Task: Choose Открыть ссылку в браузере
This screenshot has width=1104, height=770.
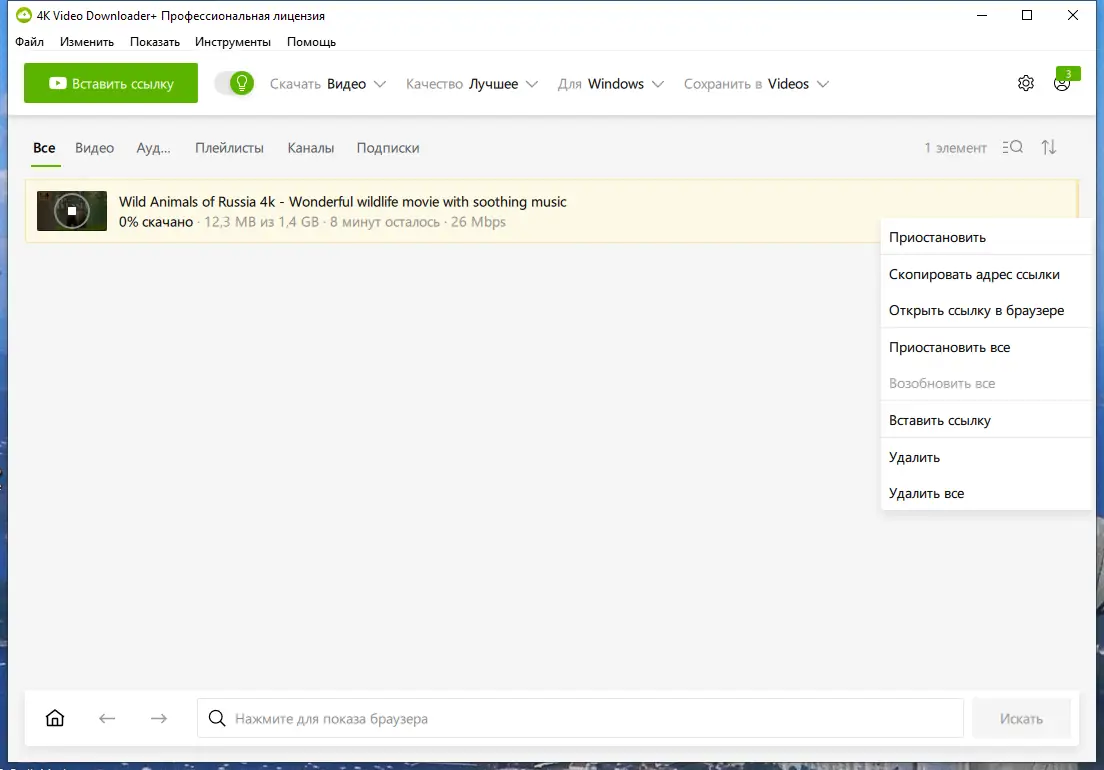Action: 986,310
